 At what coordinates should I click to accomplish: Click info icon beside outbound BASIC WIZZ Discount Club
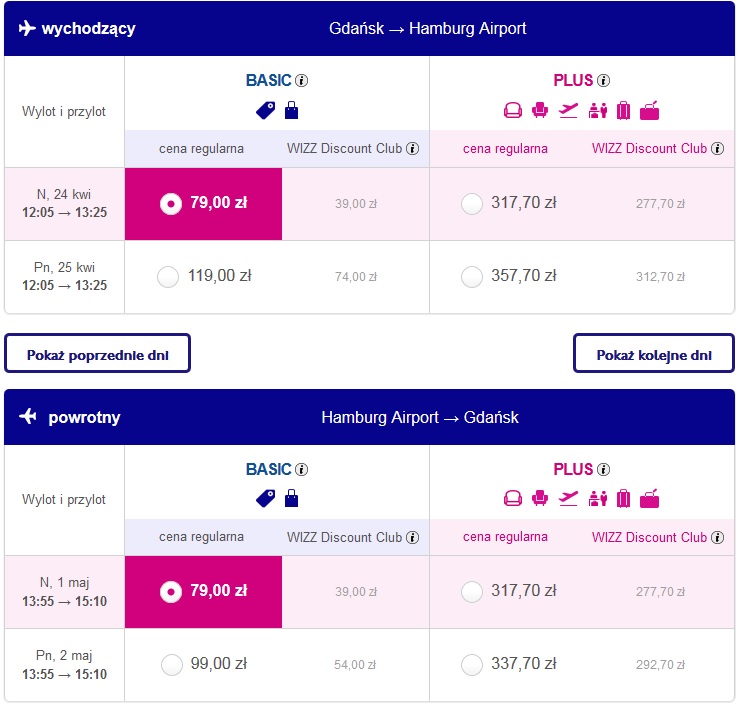point(413,149)
